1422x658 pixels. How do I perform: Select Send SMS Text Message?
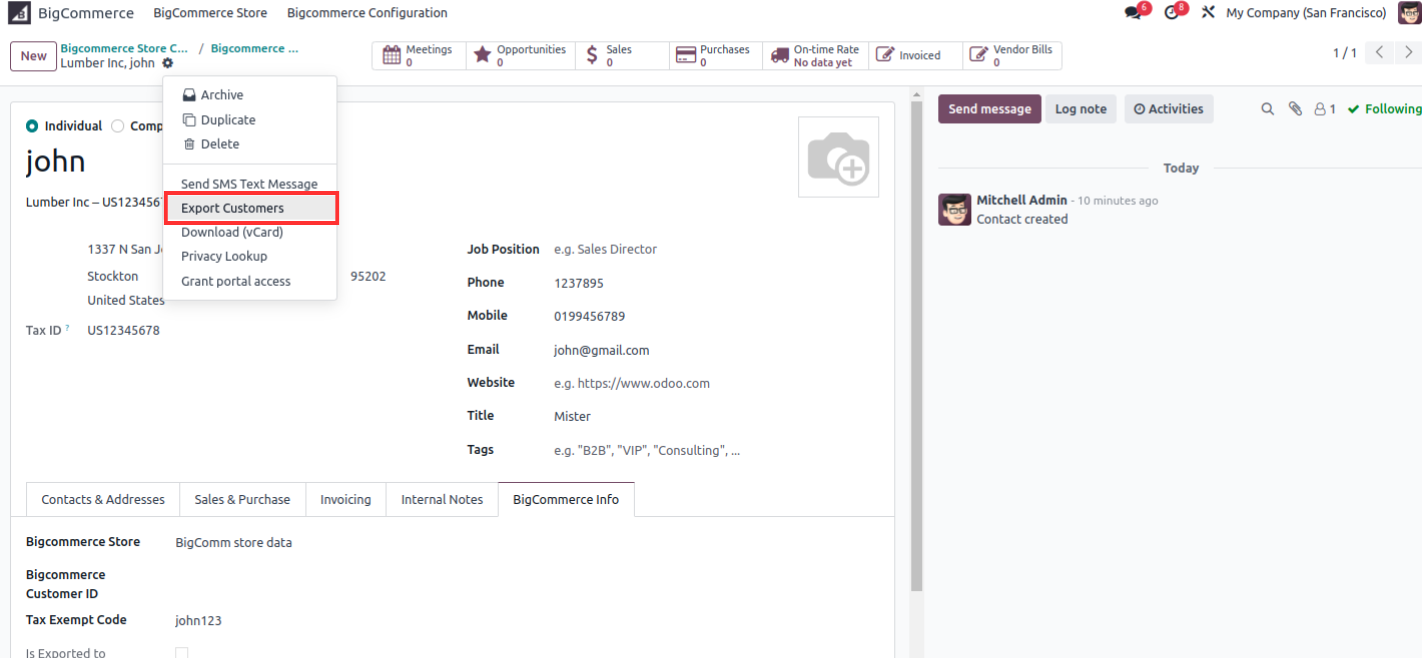coord(250,184)
